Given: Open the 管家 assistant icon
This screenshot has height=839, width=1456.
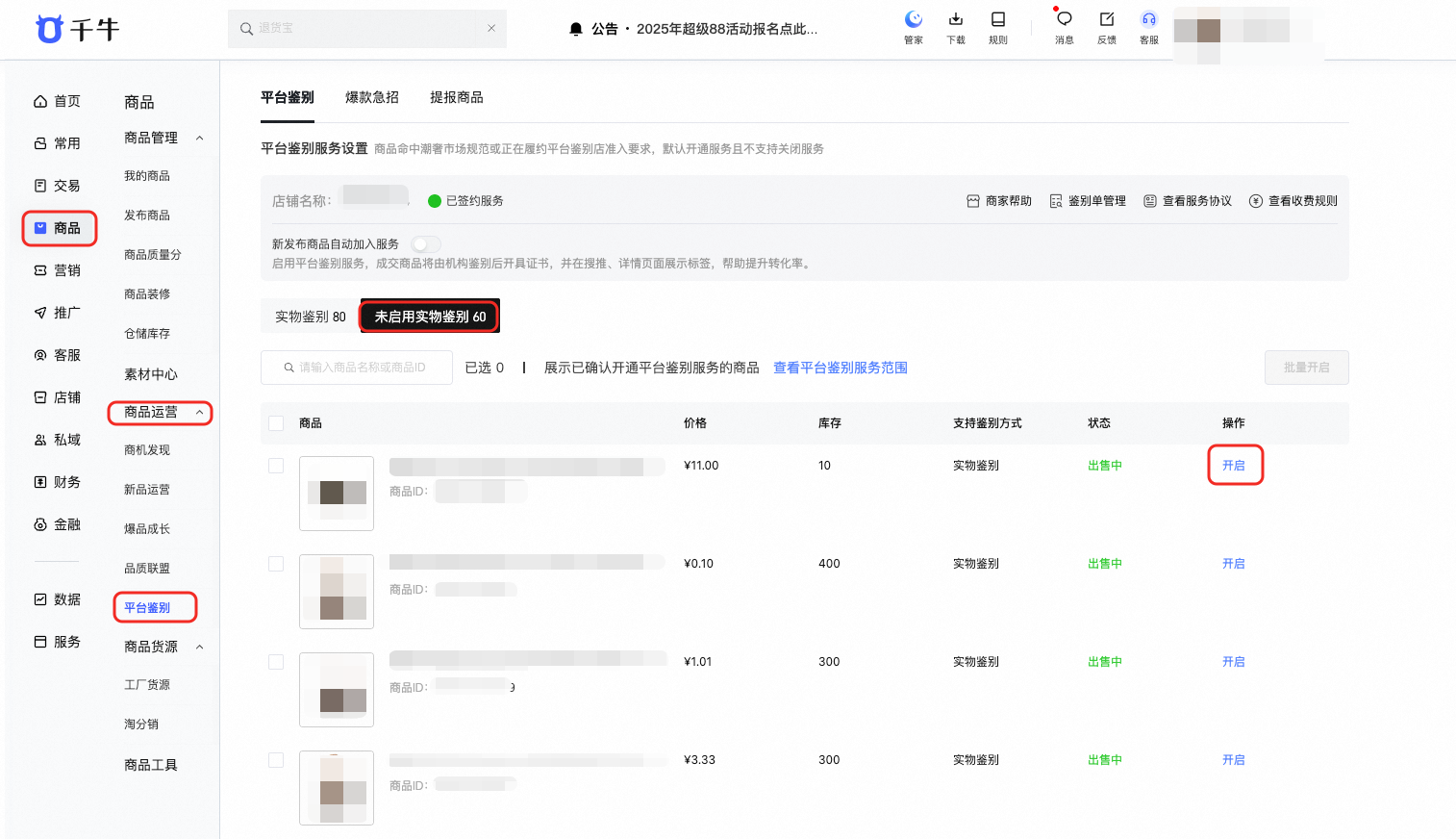Looking at the screenshot, I should click(914, 27).
